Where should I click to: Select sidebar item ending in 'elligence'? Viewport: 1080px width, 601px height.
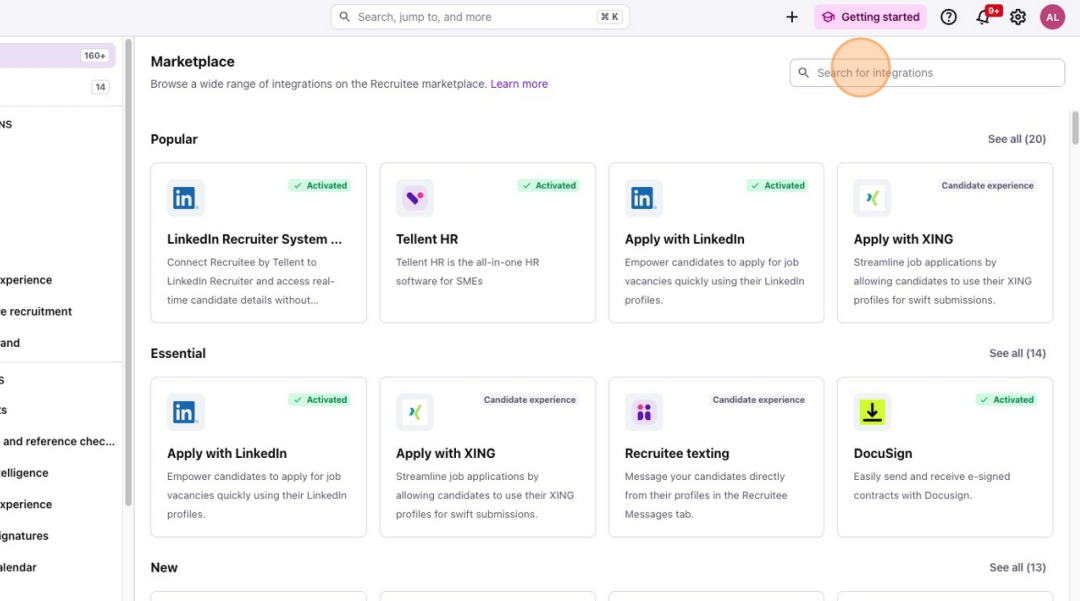point(24,473)
